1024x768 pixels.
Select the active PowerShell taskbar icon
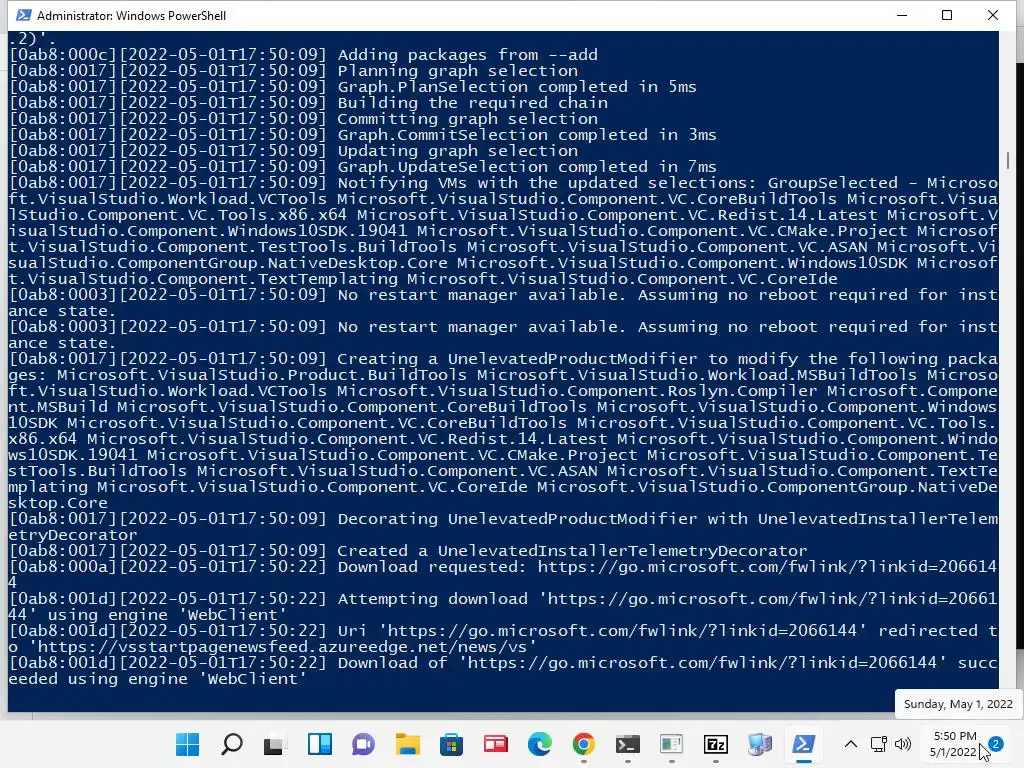[x=804, y=744]
